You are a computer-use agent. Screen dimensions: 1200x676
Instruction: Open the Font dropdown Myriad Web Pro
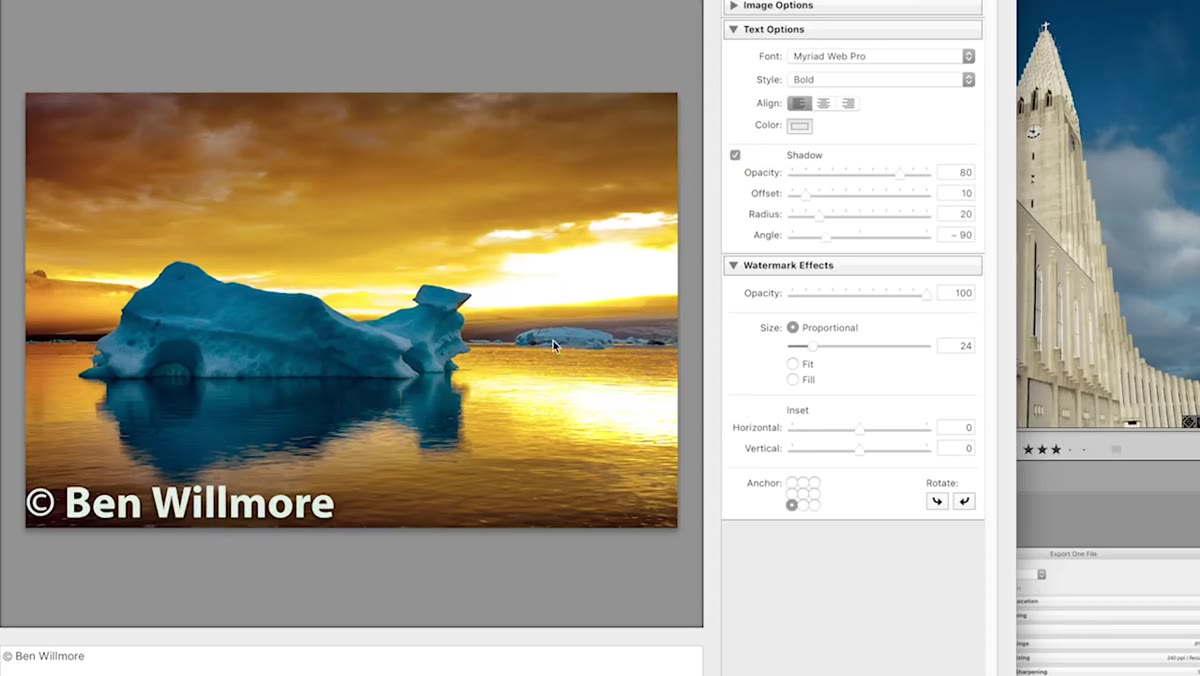point(881,56)
